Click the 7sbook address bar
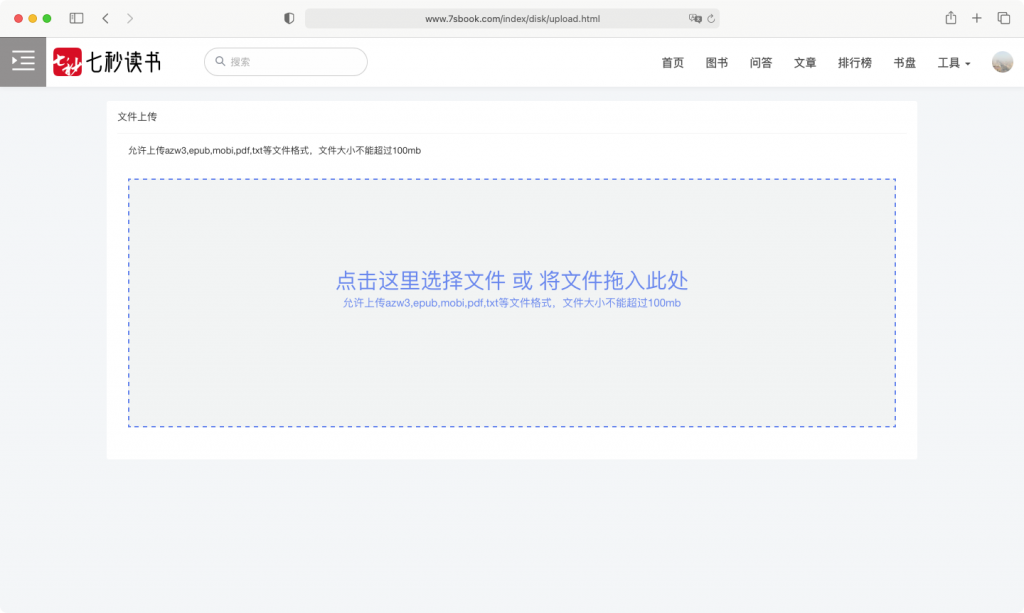This screenshot has width=1024, height=613. pyautogui.click(x=512, y=18)
